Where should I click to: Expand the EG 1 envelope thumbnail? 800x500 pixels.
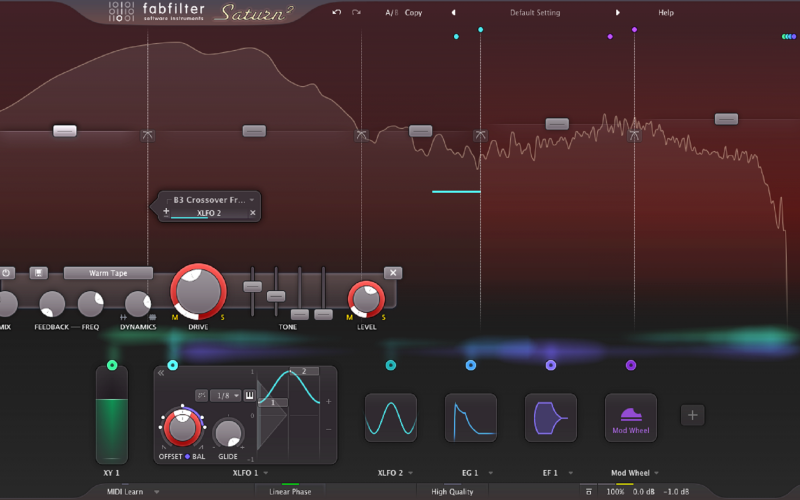click(x=471, y=417)
